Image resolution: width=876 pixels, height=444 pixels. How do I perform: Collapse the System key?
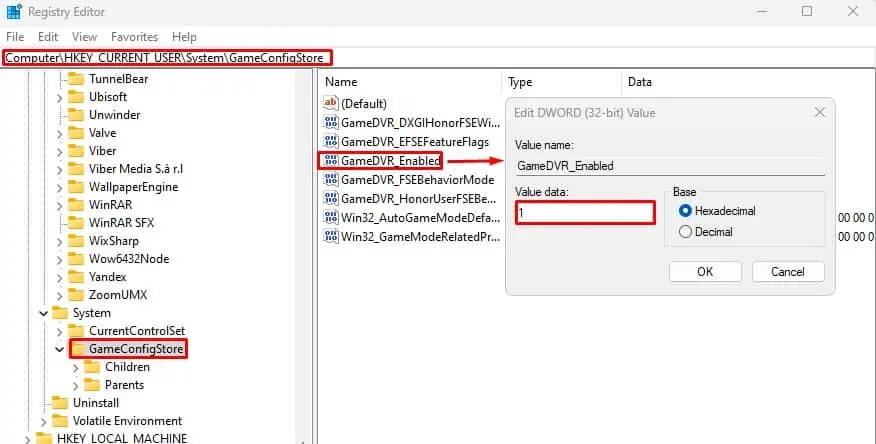tap(44, 313)
